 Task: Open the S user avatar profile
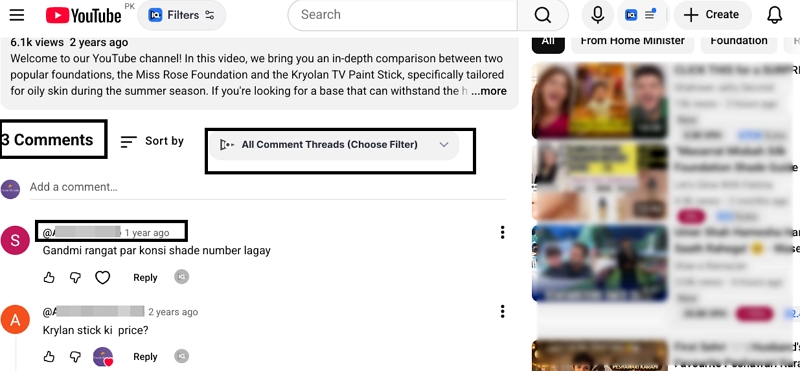click(15, 240)
